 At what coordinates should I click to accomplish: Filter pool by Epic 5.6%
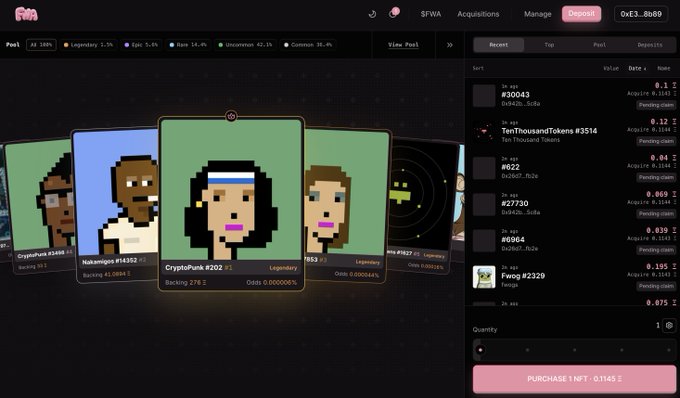(141, 45)
